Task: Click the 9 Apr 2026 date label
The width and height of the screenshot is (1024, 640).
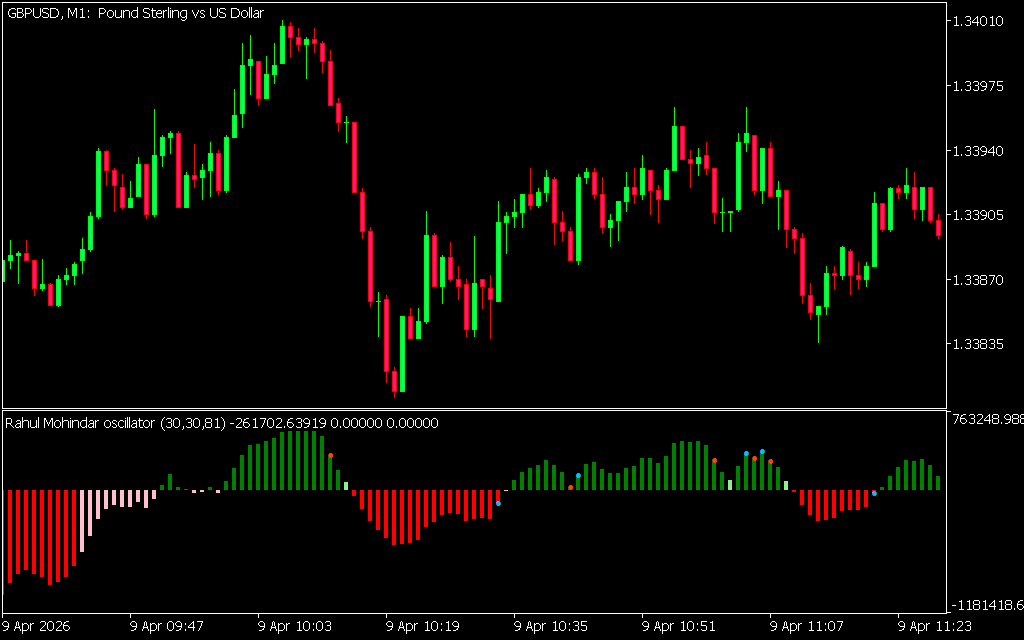Action: [x=36, y=627]
